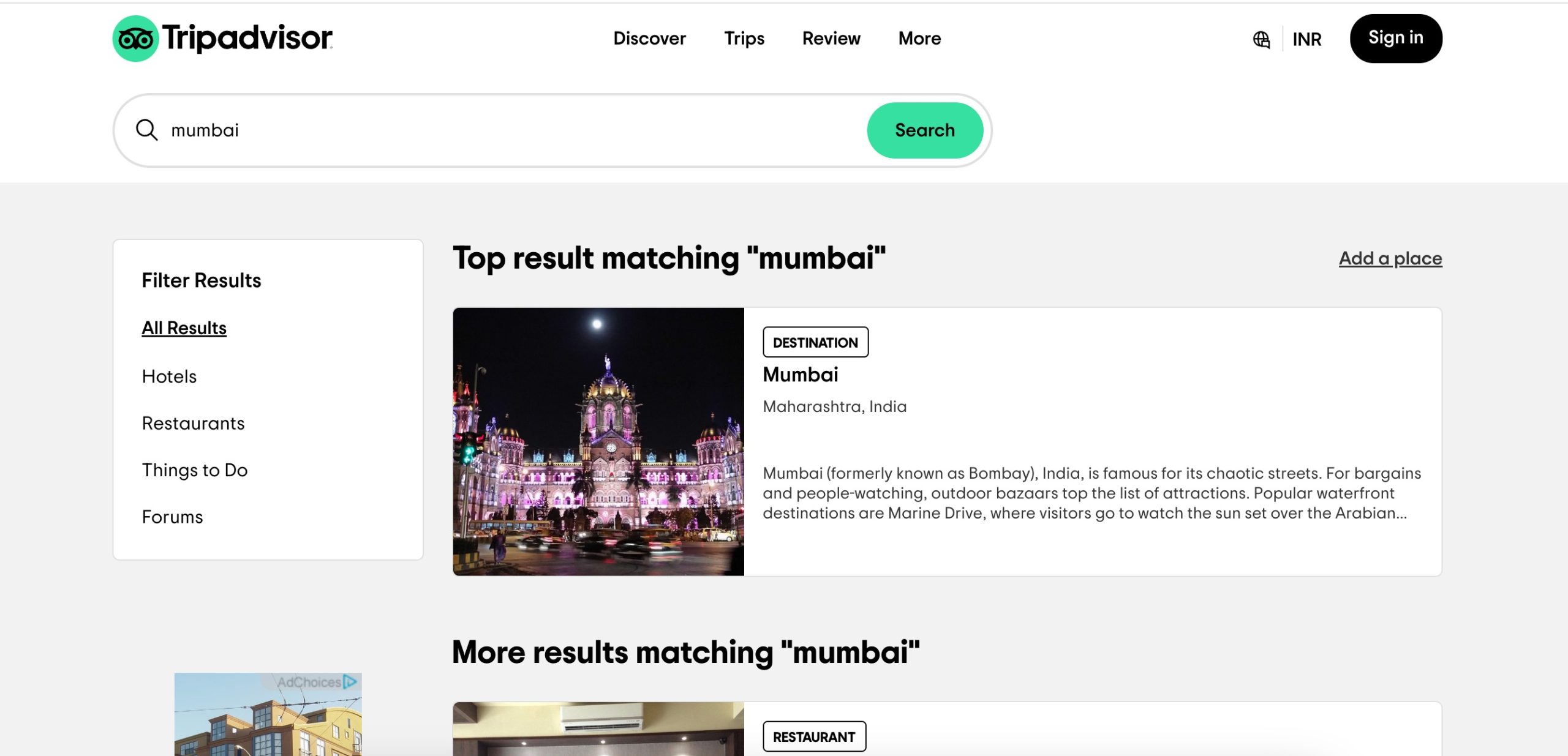Select the Restaurants filter option

point(193,422)
